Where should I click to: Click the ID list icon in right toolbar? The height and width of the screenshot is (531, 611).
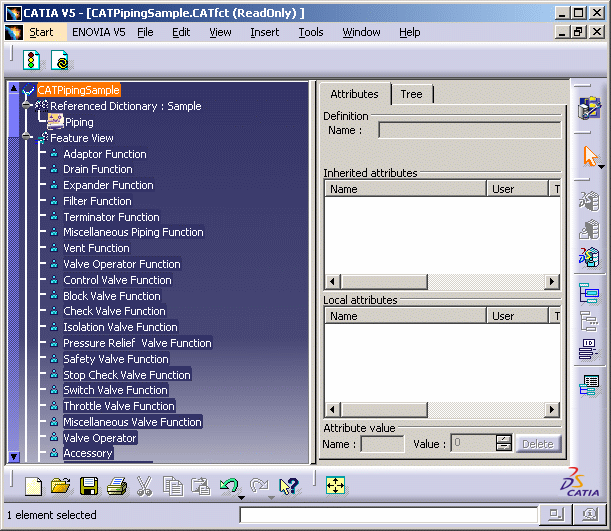tap(589, 349)
